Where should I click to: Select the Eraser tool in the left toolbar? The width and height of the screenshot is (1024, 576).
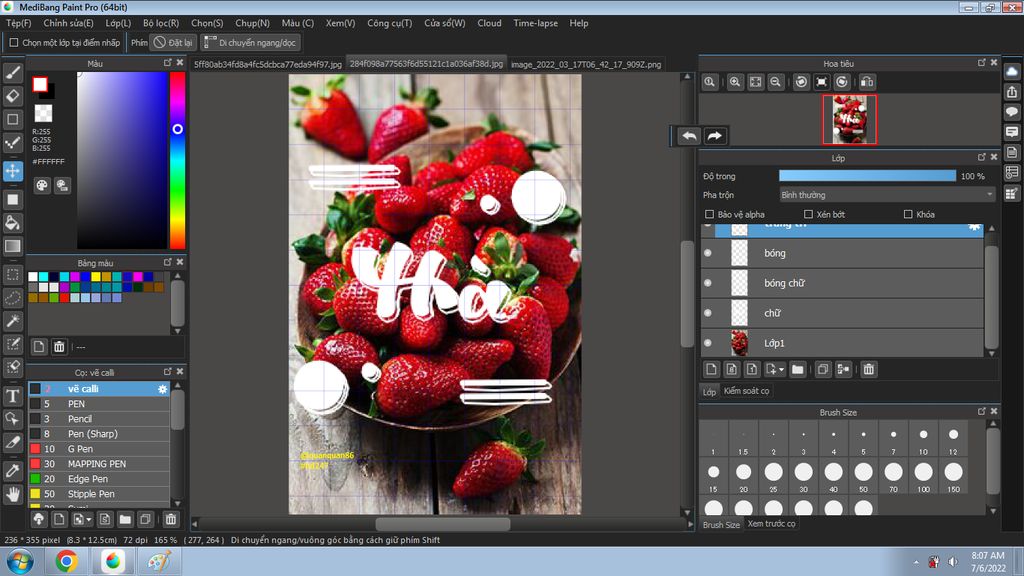pos(13,96)
